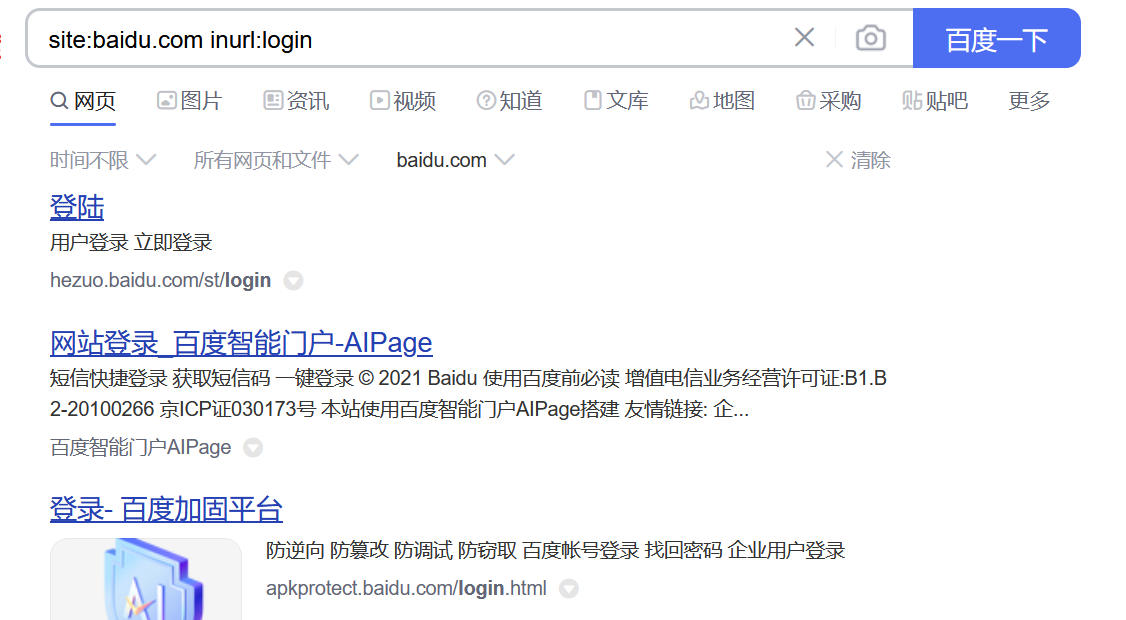Click the 百度一下 search button
Image resolution: width=1126 pixels, height=620 pixels.
click(x=996, y=37)
